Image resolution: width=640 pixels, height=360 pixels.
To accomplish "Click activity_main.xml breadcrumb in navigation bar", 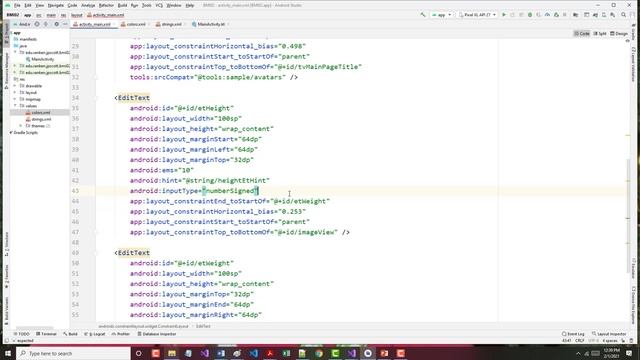I will pyautogui.click(x=105, y=15).
